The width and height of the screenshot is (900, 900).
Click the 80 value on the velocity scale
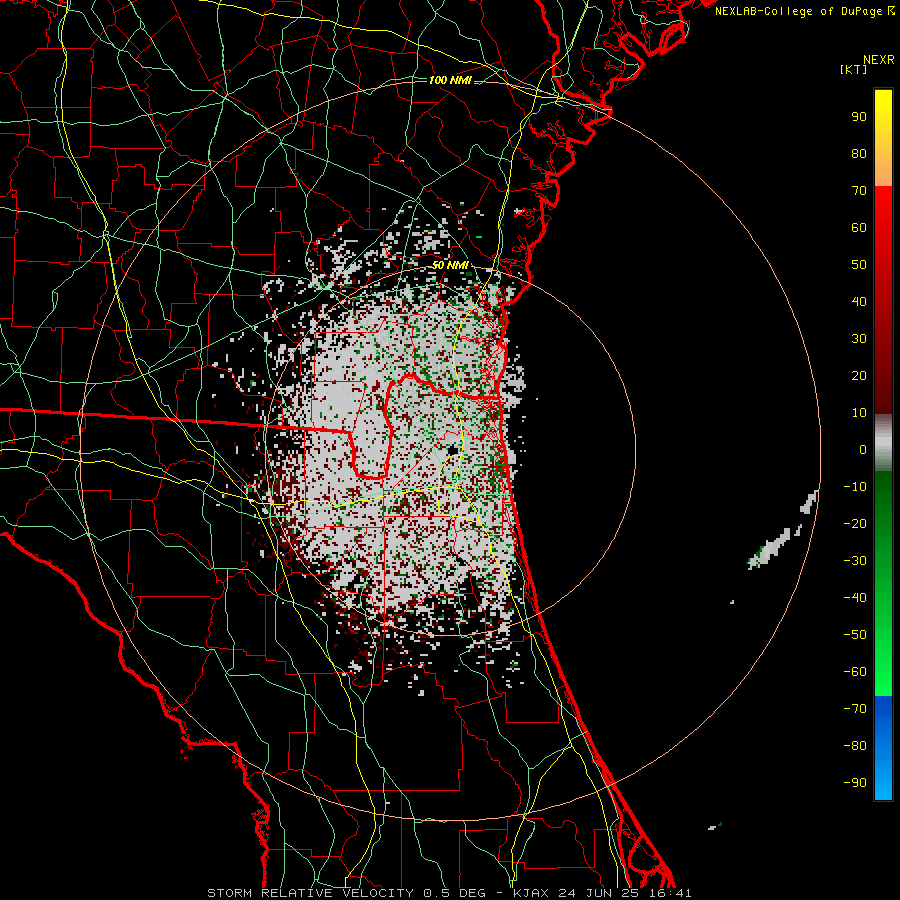859,153
